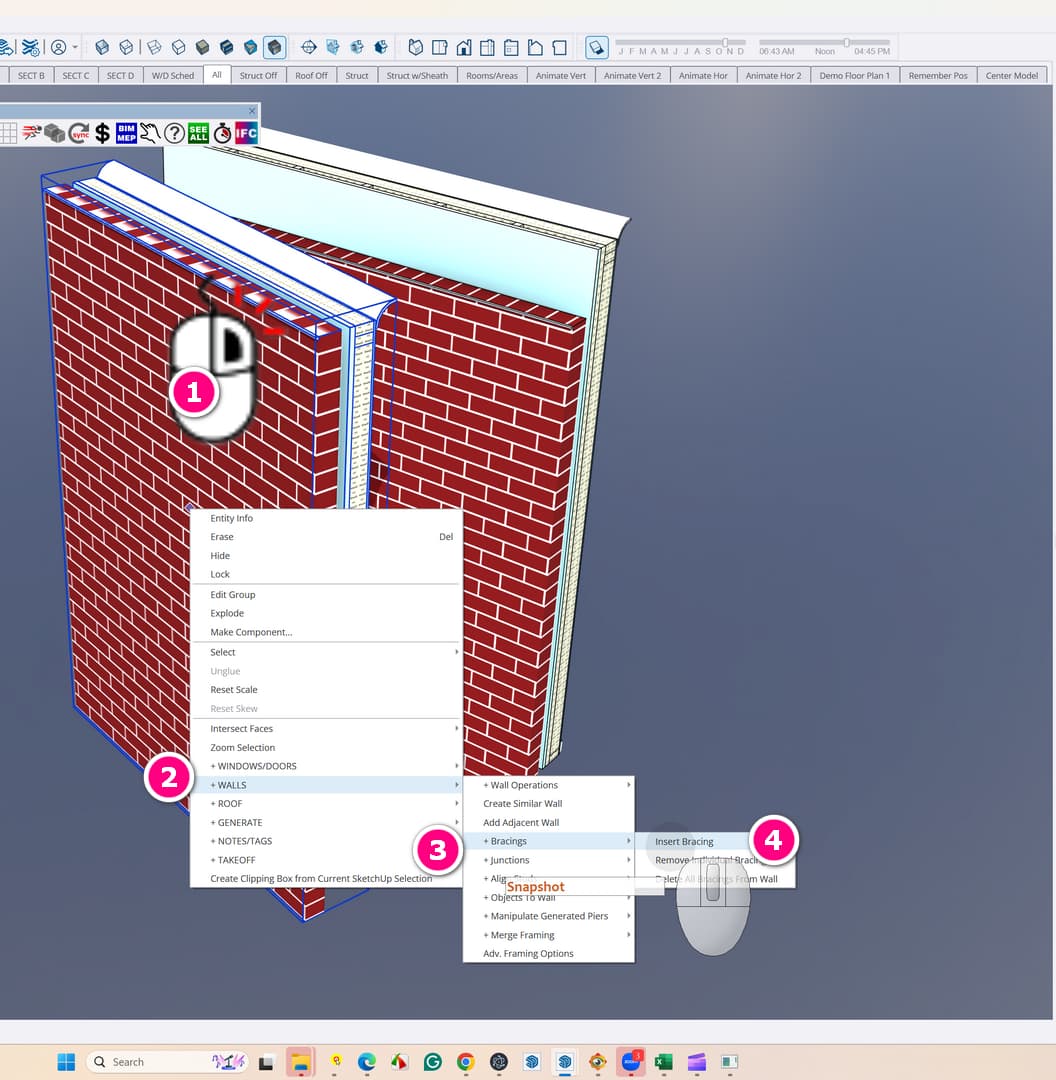Close the floating plugin toolbar

[x=252, y=110]
